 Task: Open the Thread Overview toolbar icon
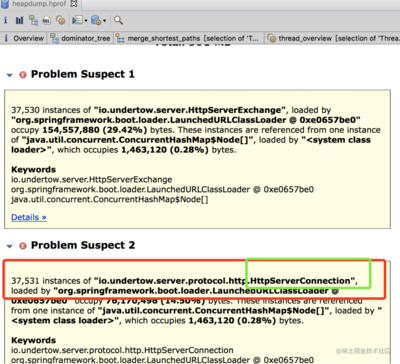tap(60, 20)
